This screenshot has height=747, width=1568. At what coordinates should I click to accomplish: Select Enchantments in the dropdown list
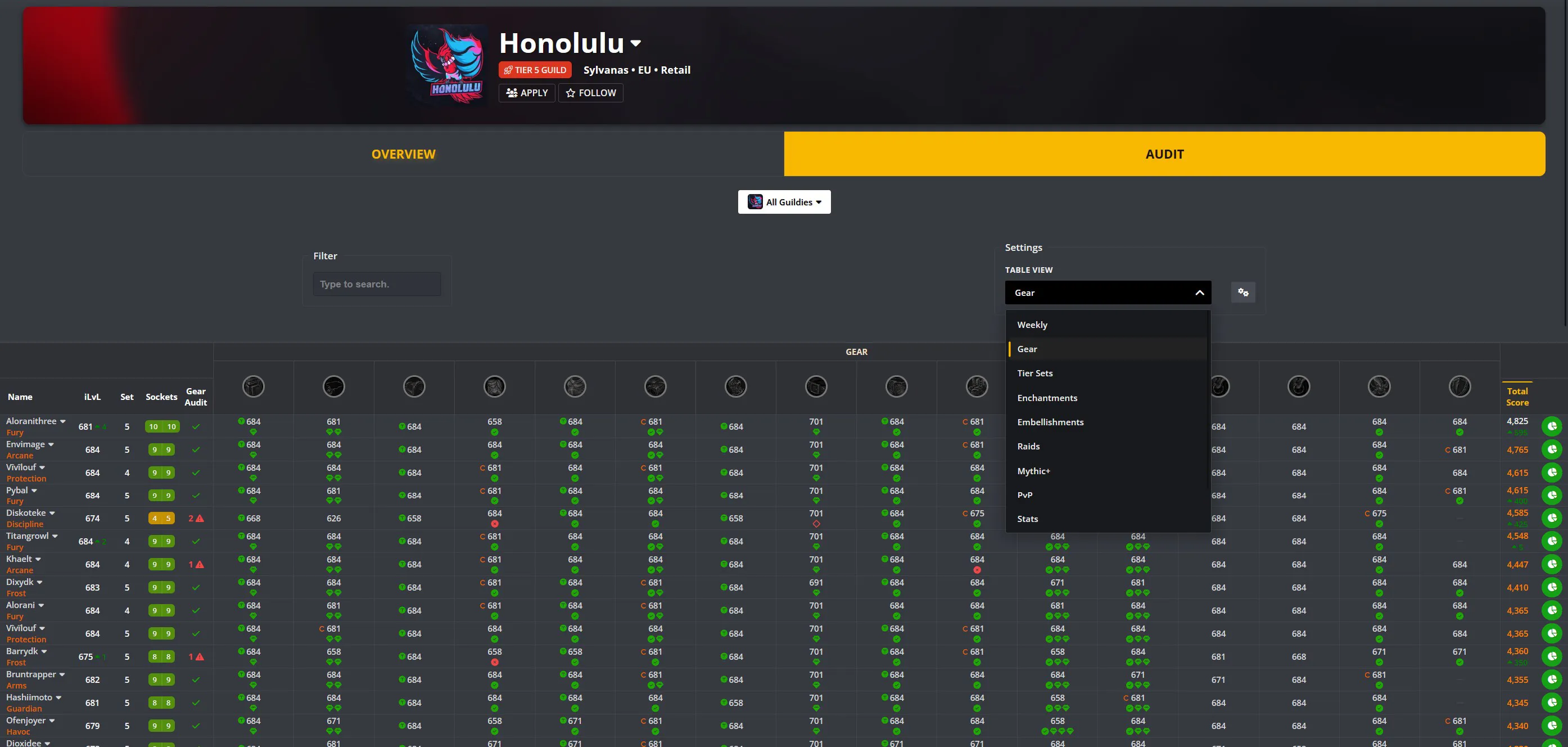(1106, 398)
